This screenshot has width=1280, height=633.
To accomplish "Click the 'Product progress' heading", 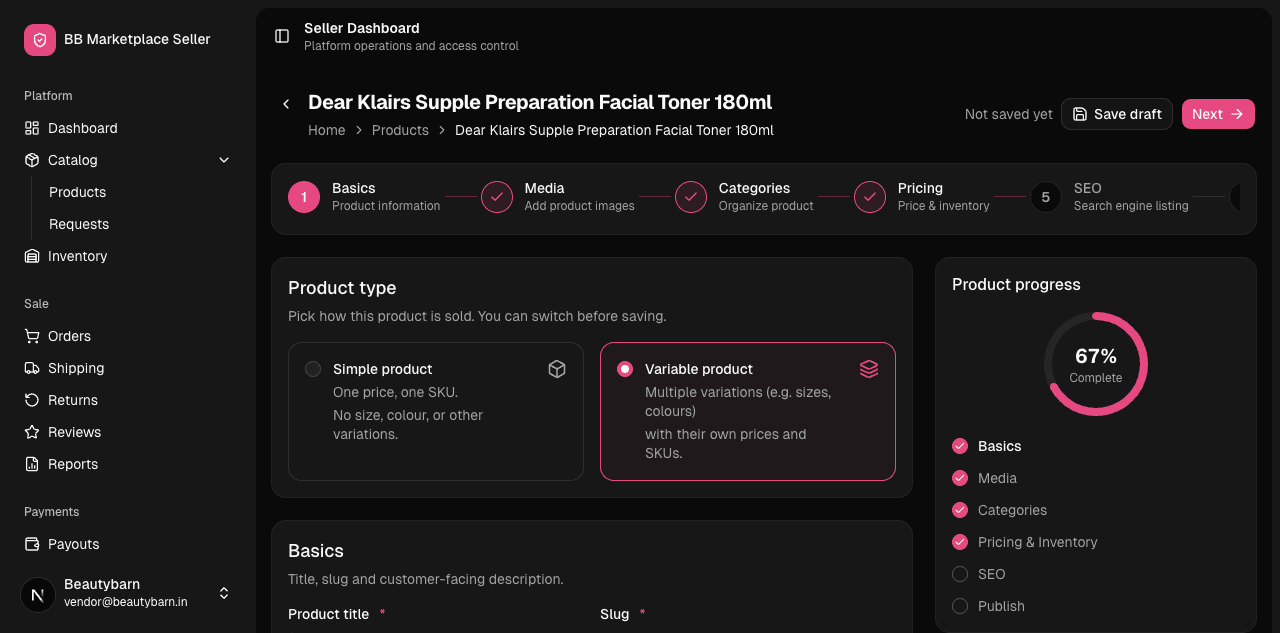I will coord(1016,284).
